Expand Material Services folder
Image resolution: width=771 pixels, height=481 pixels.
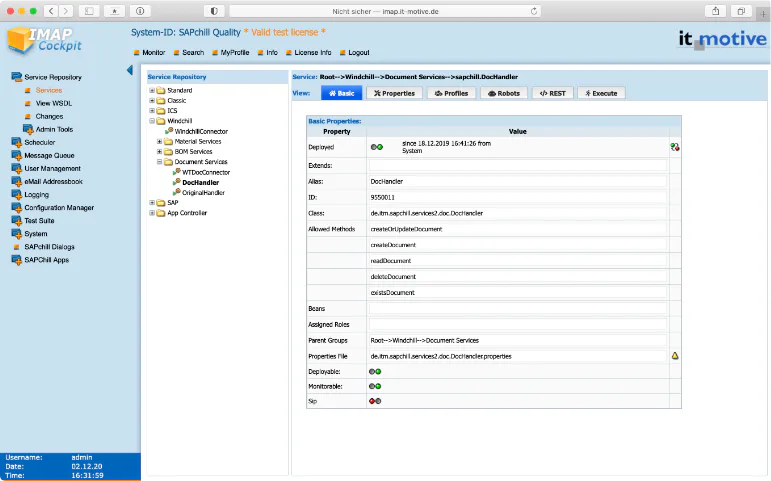[x=159, y=141]
